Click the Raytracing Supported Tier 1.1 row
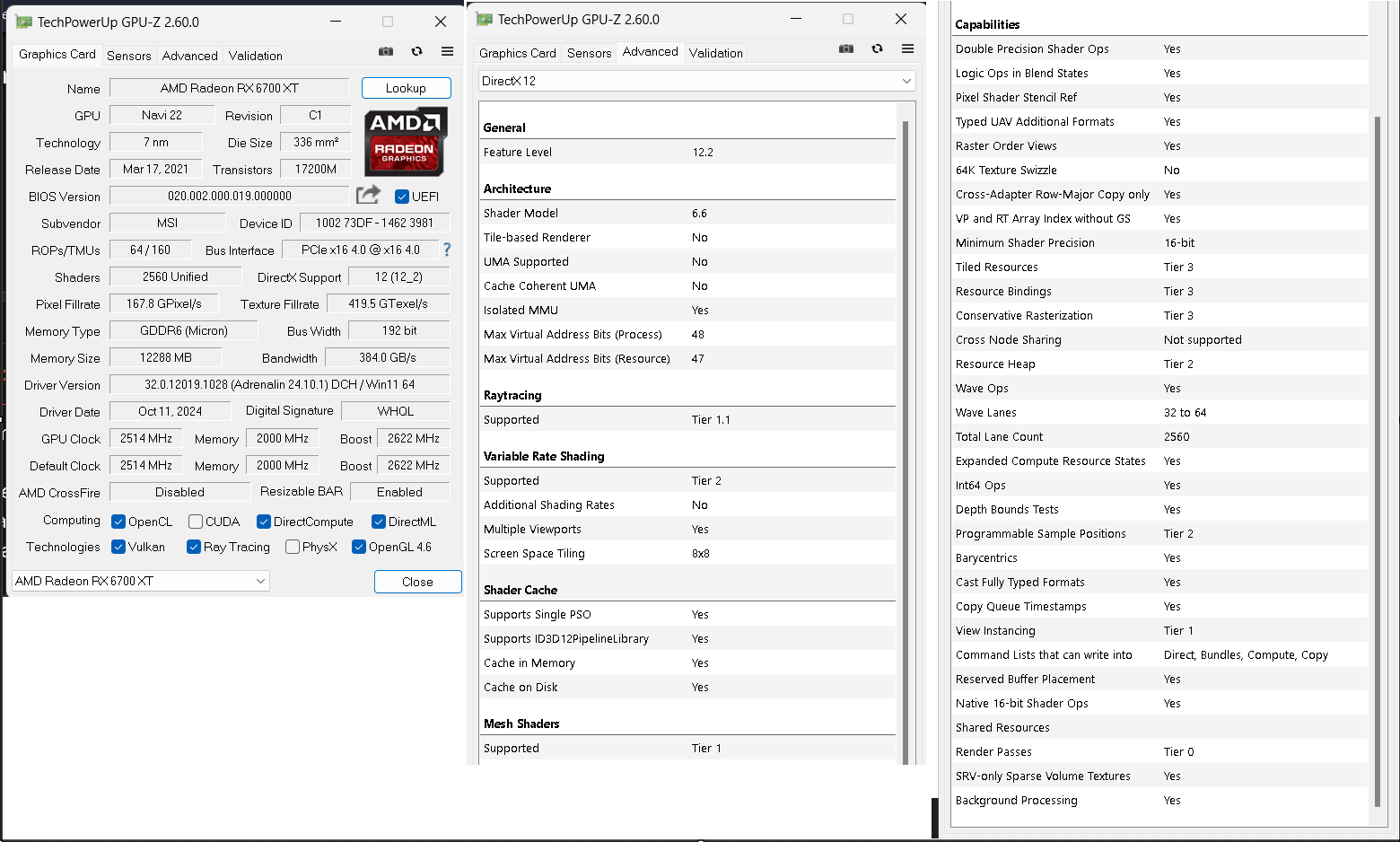The width and height of the screenshot is (1400, 842). click(x=687, y=419)
